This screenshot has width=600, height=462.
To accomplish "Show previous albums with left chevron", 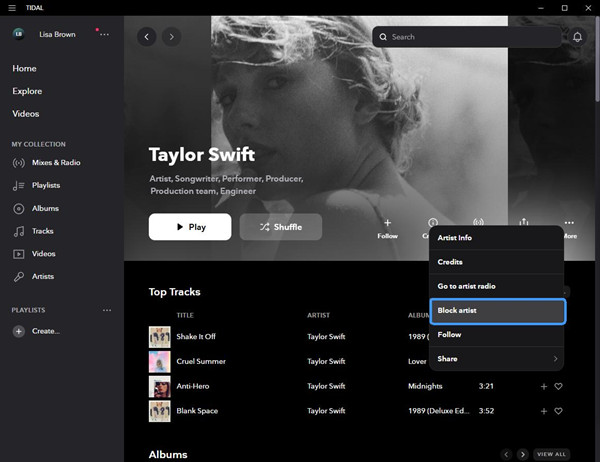I will [x=506, y=454].
